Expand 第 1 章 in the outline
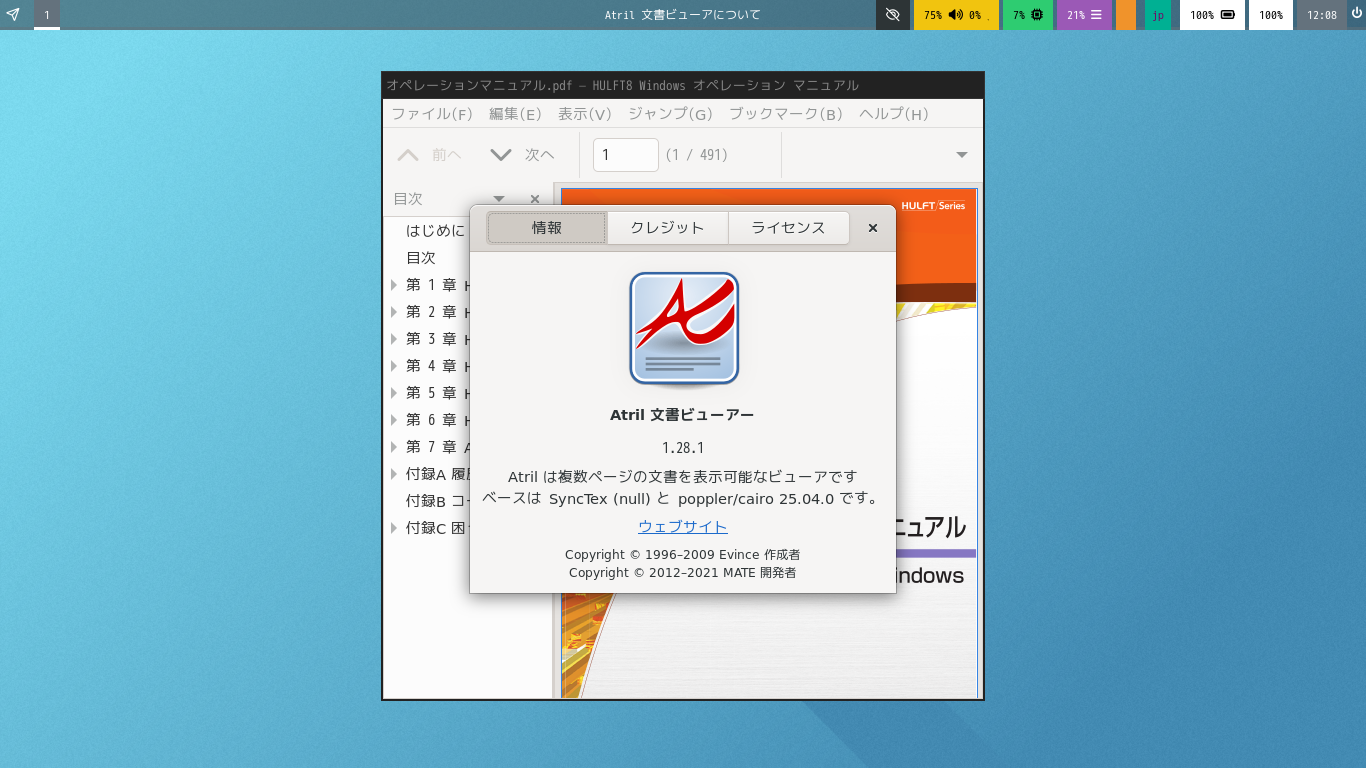Image resolution: width=1366 pixels, height=768 pixels. point(394,285)
